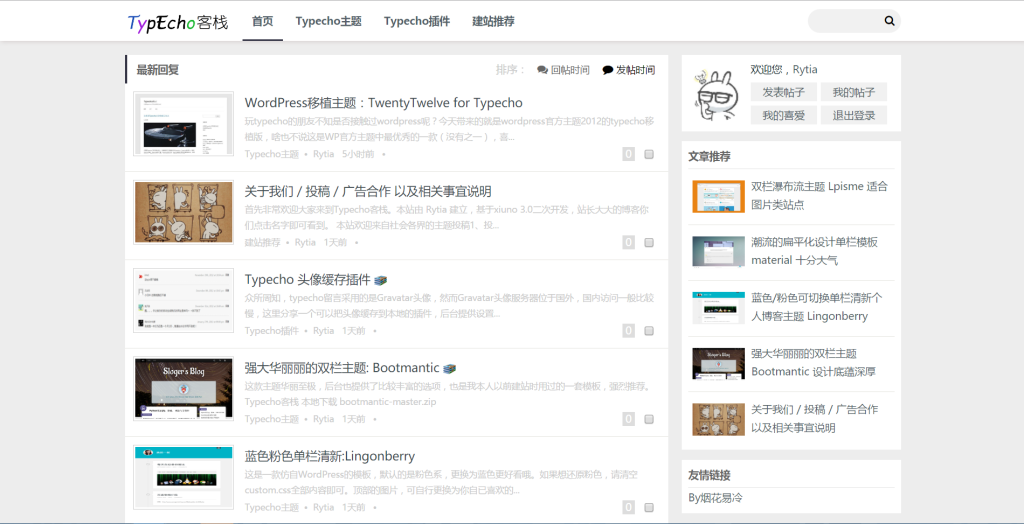Click author Rytia under Bootmantic post

323,419
